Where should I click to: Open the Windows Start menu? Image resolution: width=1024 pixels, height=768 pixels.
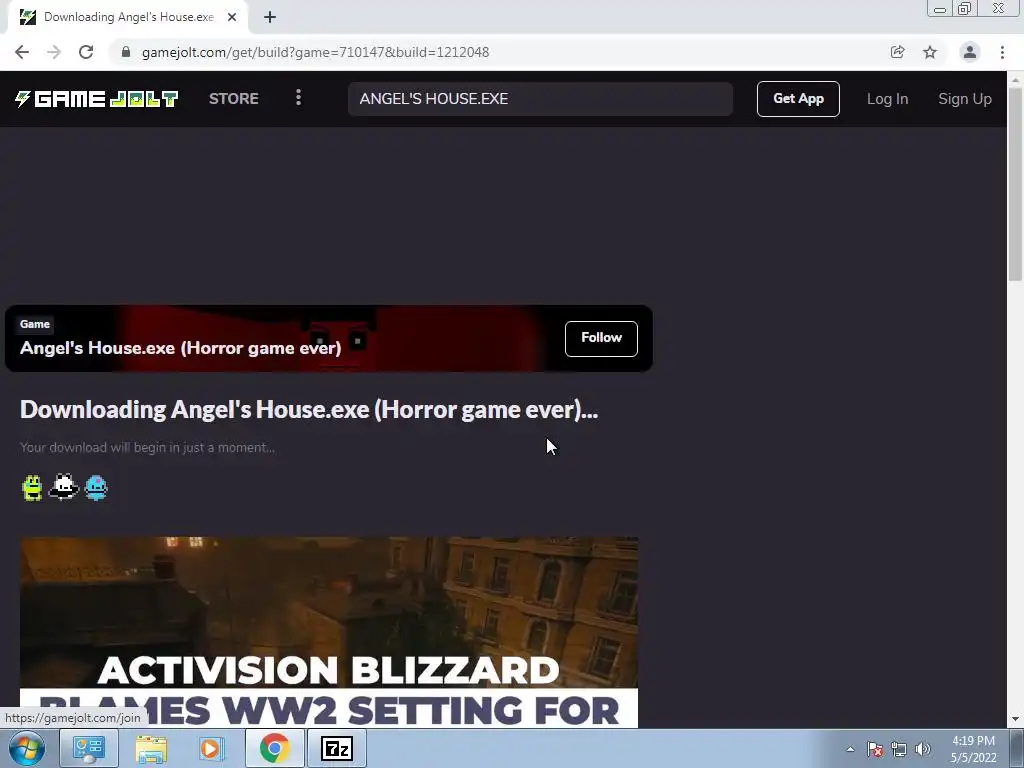[27, 748]
